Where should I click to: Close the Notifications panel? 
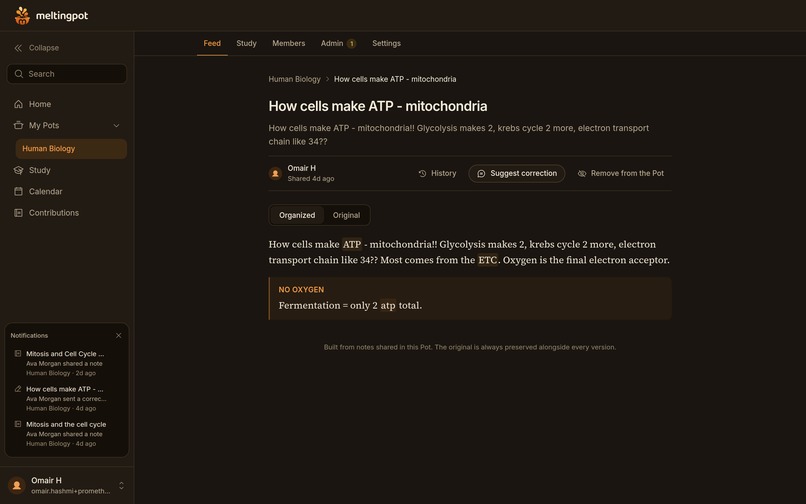tap(119, 335)
